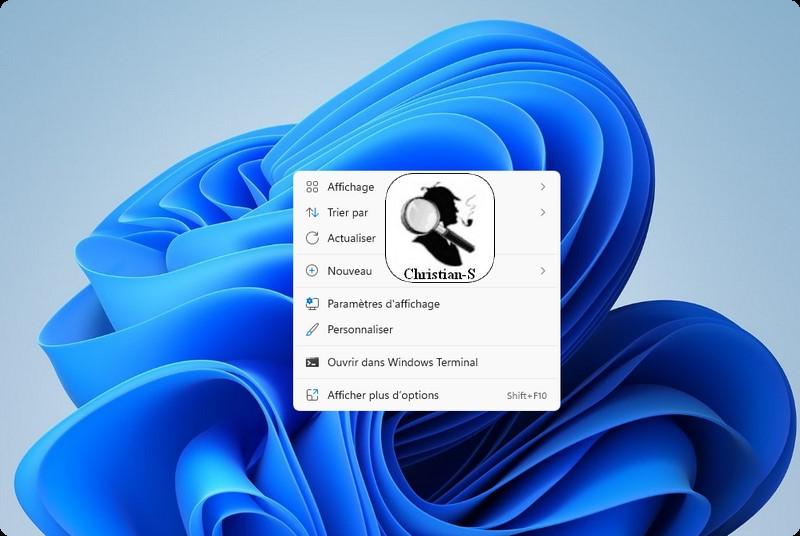Screen dimensions: 800x536
Task: Show the Afficher plus d'options entry
Action: pos(383,395)
